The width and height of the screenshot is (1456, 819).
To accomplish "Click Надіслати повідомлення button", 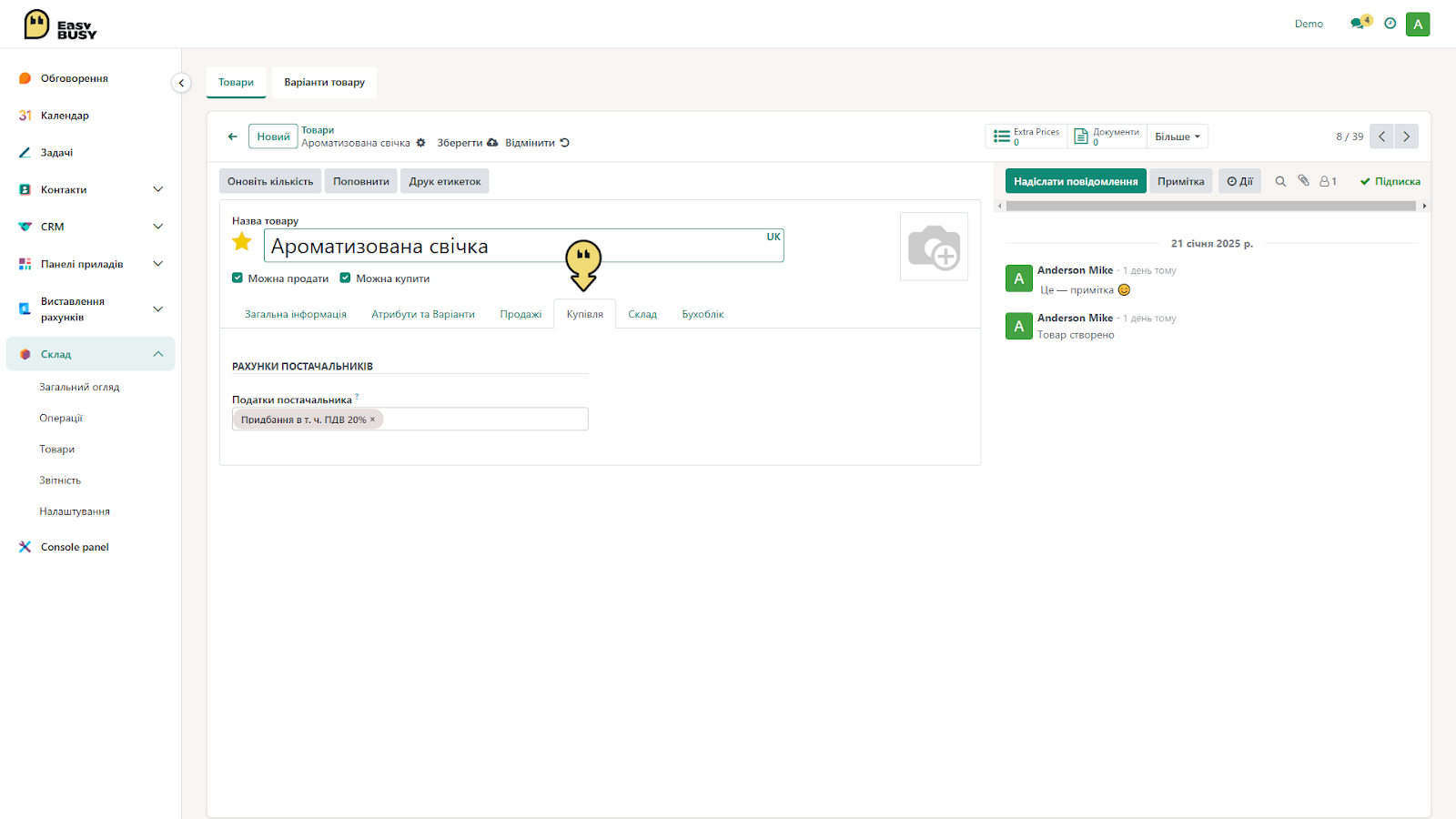I will 1076,181.
